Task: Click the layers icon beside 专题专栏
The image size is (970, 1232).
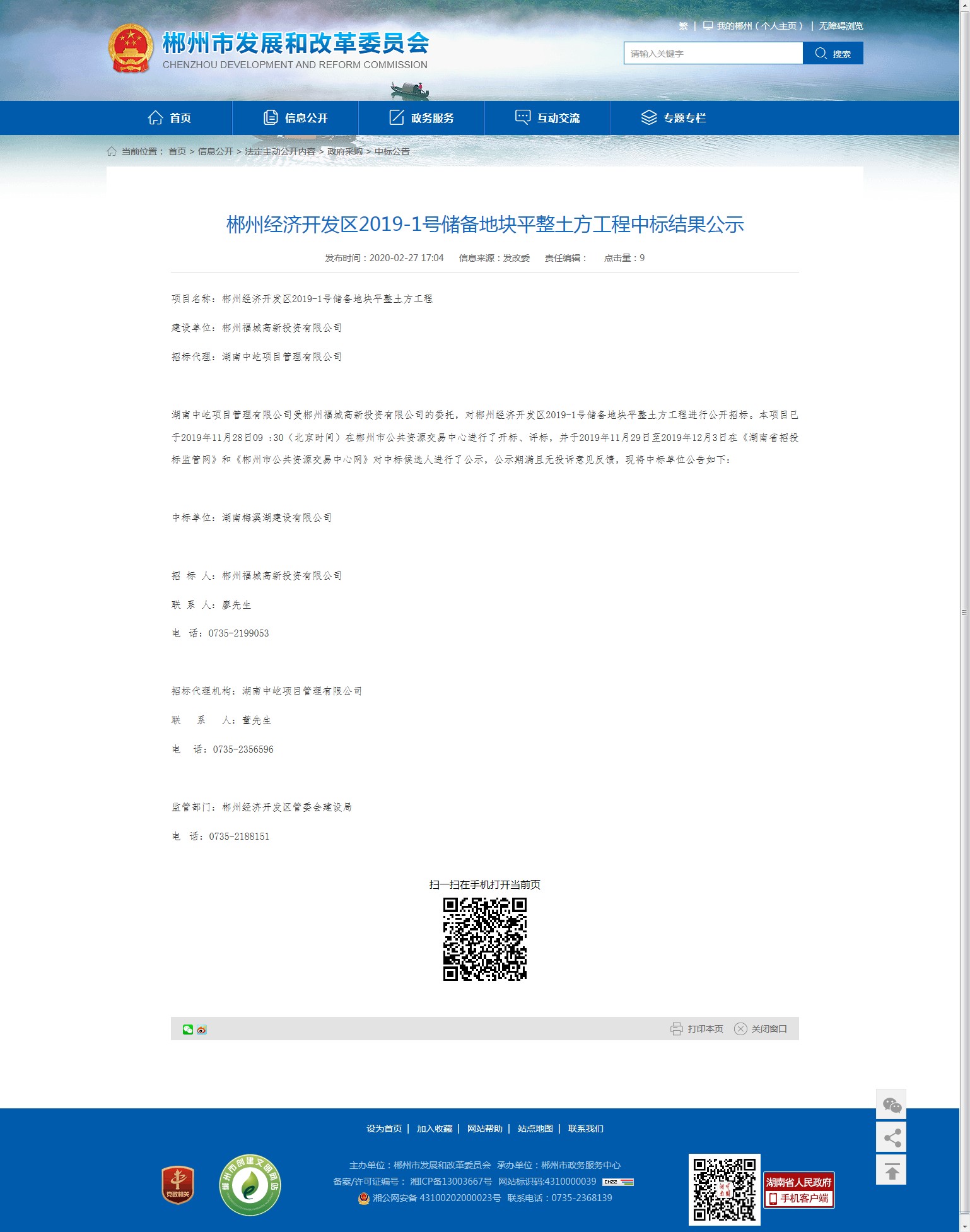Action: click(x=649, y=117)
